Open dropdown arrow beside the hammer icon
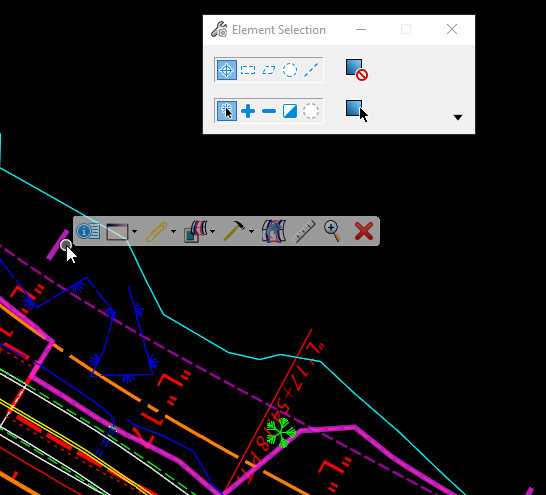 (x=251, y=231)
